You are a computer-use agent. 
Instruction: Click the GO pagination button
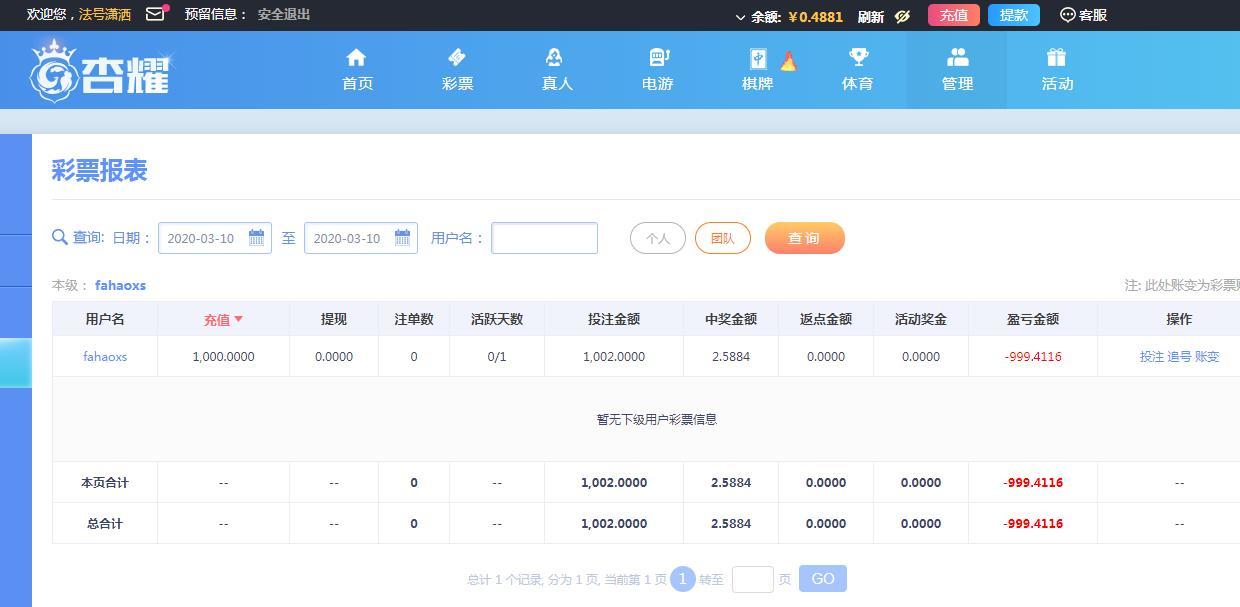(823, 579)
